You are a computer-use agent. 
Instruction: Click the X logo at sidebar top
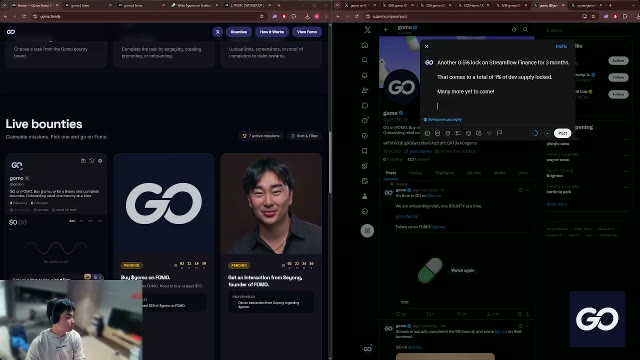point(367,30)
